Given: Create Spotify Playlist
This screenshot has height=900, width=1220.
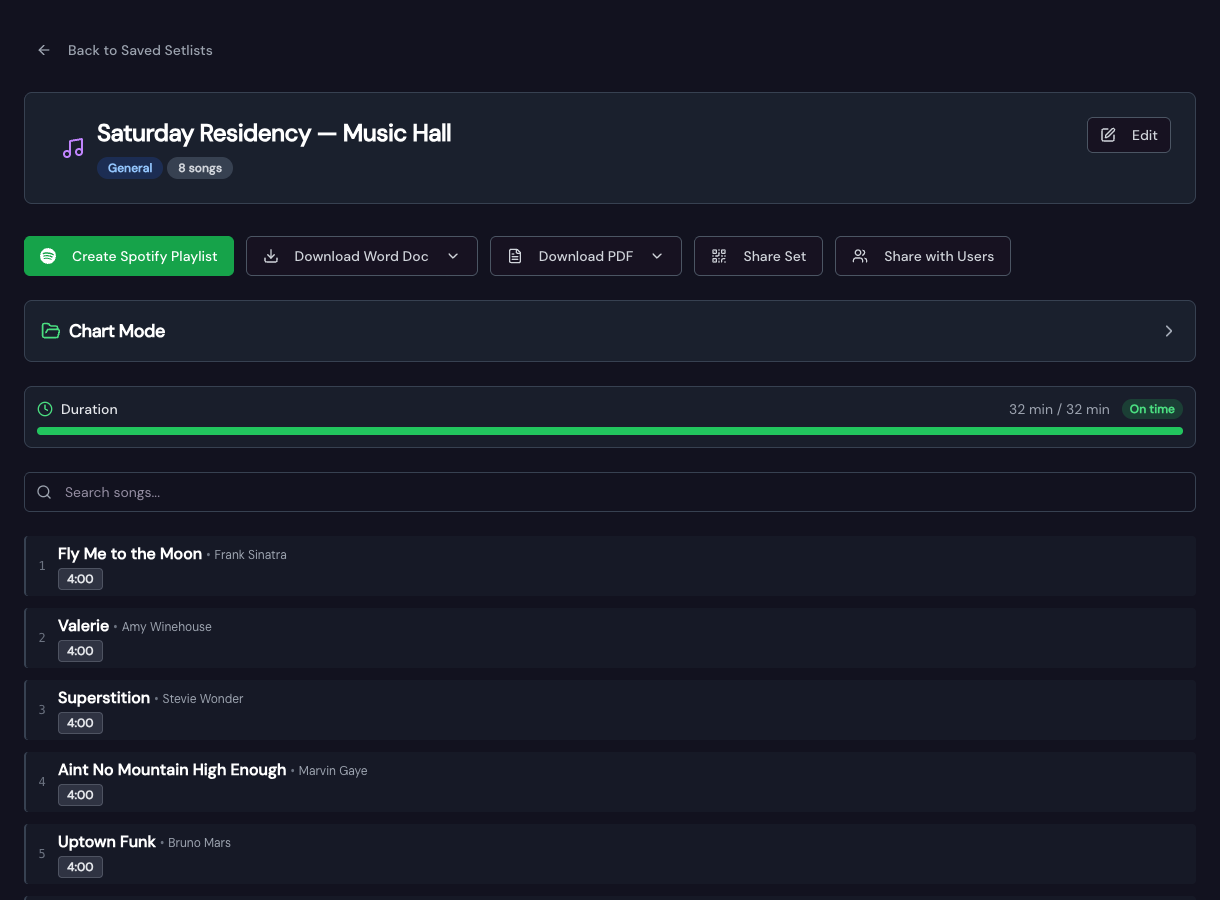Looking at the screenshot, I should [129, 256].
